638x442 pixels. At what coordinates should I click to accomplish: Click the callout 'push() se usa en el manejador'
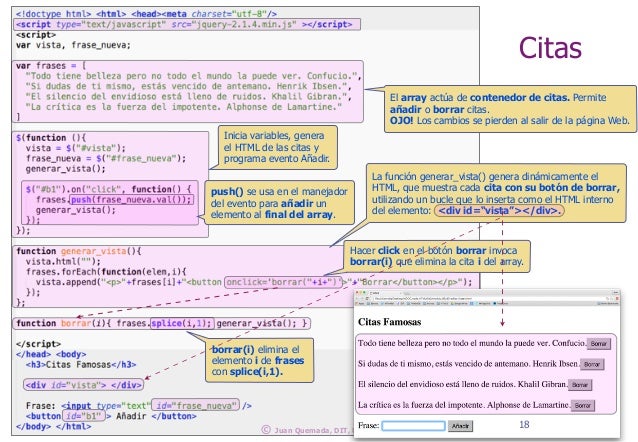pyautogui.click(x=279, y=203)
